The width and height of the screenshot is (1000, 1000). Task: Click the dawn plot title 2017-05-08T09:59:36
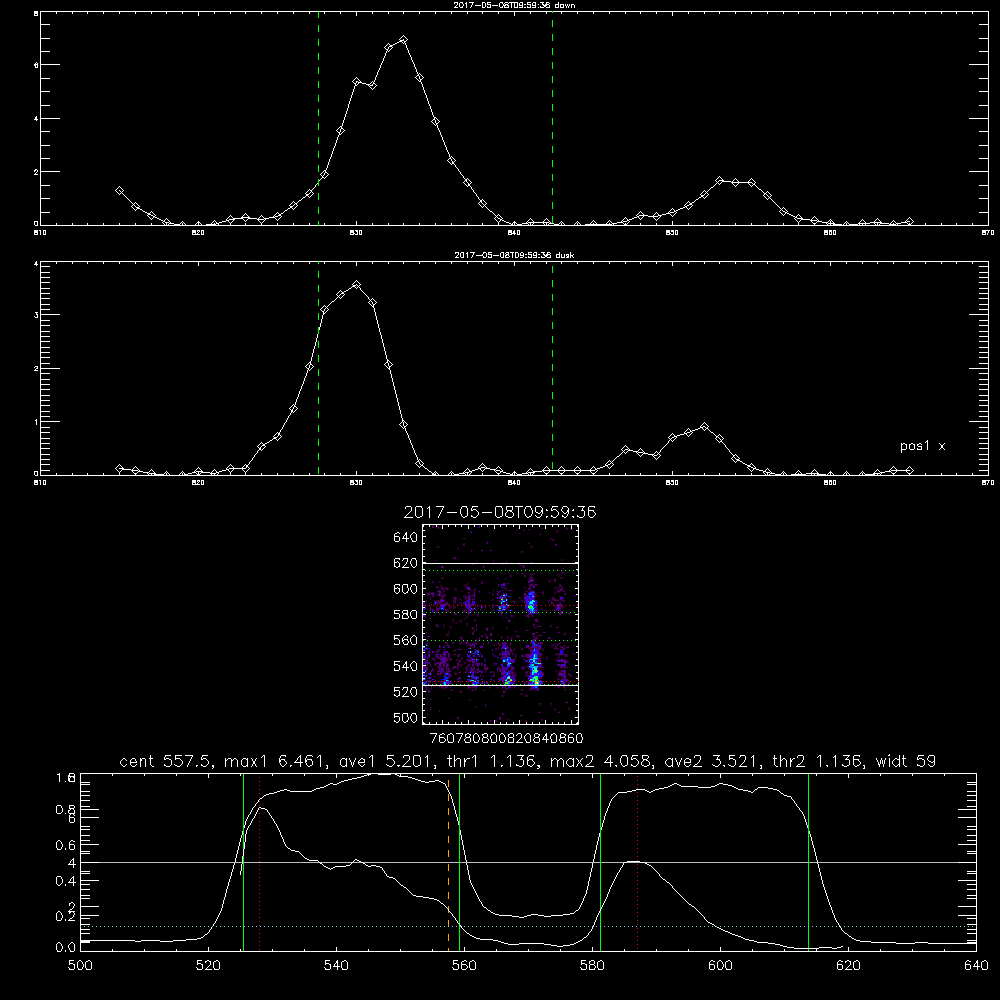click(x=514, y=5)
